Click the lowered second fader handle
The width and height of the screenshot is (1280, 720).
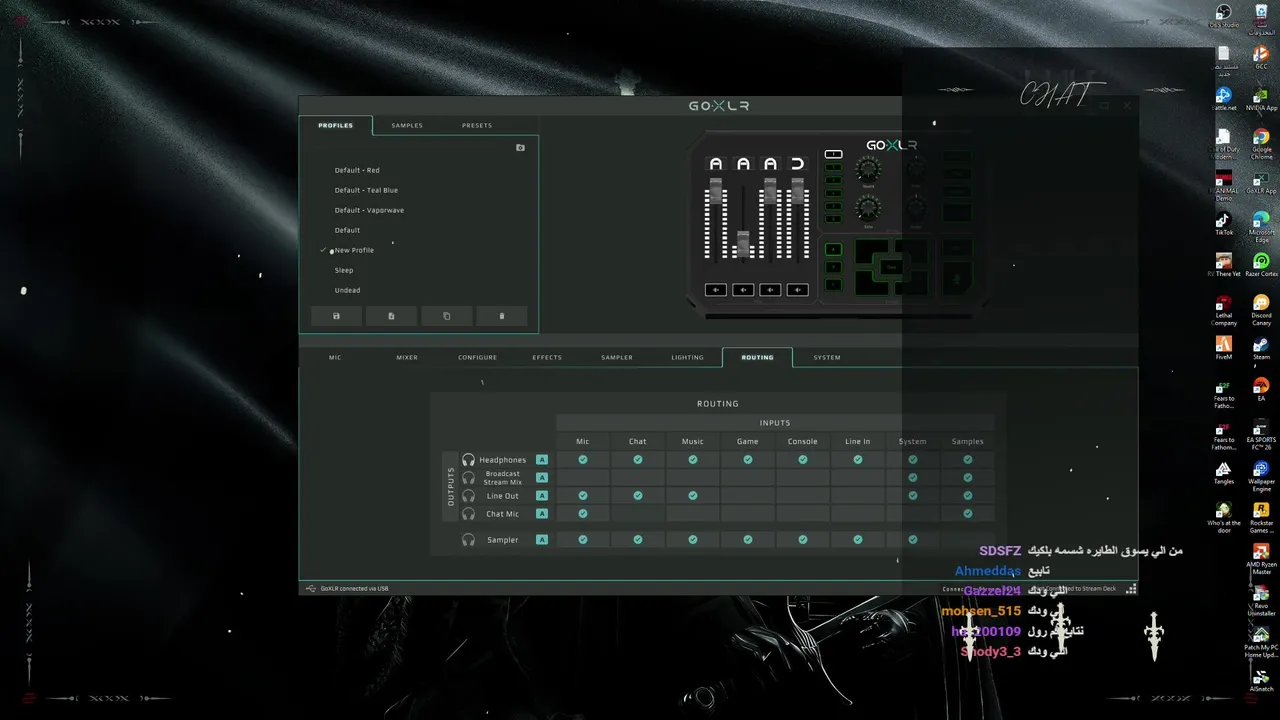click(x=743, y=242)
